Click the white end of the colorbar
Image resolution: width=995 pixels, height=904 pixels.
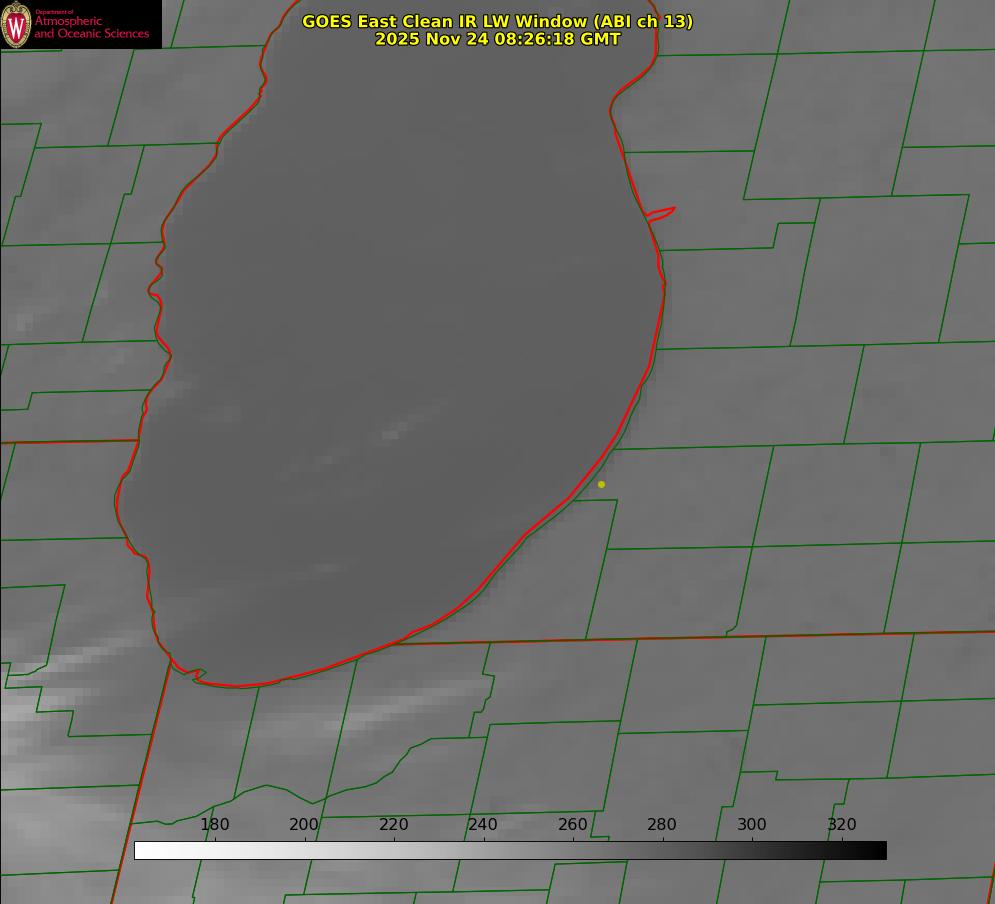pyautogui.click(x=141, y=850)
